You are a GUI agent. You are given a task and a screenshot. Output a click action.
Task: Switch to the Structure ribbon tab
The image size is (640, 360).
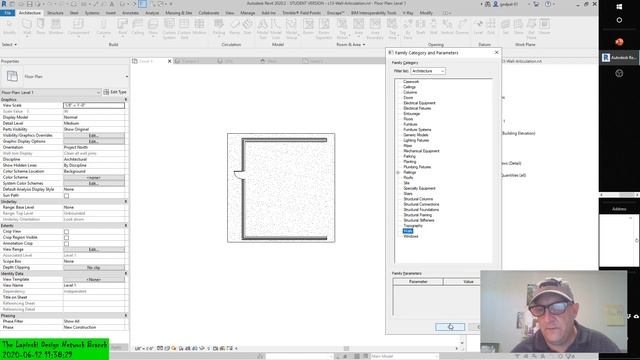(55, 13)
